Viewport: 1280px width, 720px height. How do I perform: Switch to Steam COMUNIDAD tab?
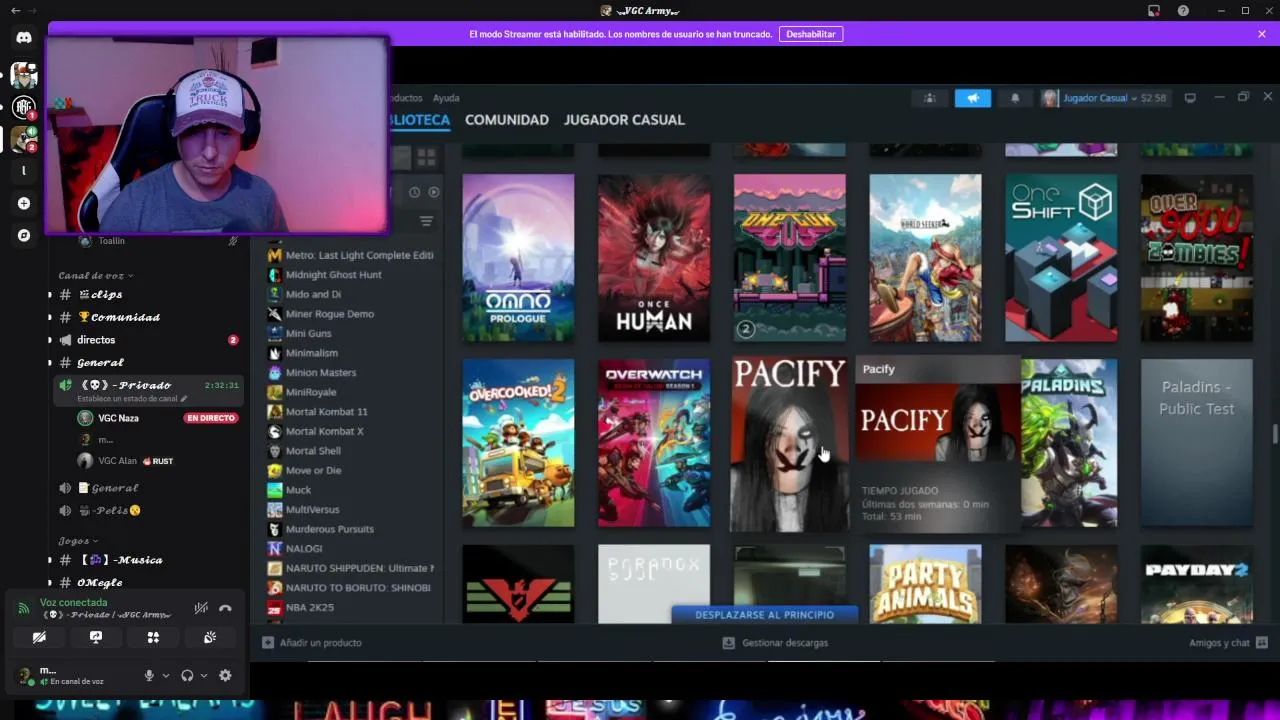point(507,120)
